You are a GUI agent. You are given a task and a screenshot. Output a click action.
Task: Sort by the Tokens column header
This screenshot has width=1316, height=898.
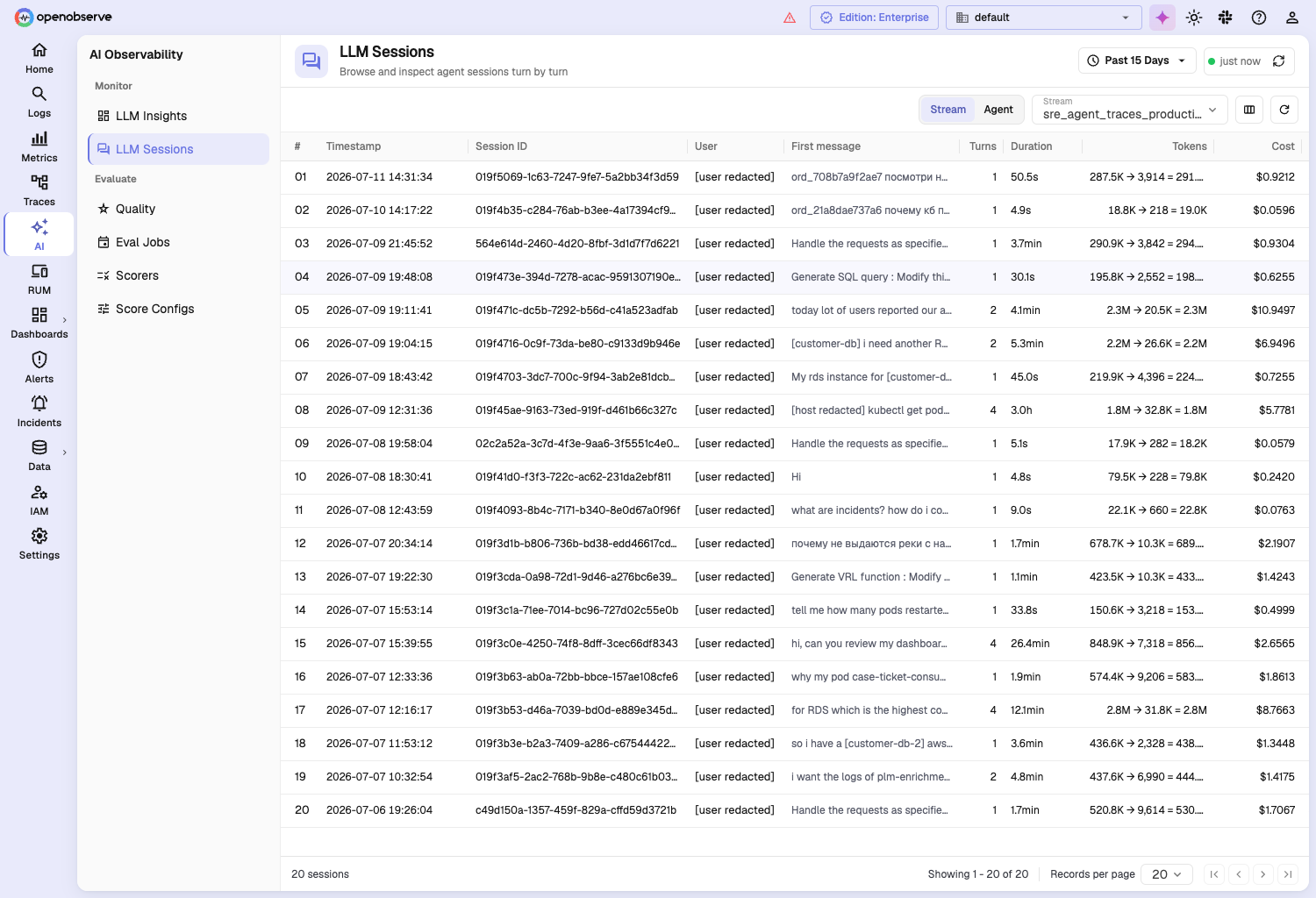pos(1190,146)
